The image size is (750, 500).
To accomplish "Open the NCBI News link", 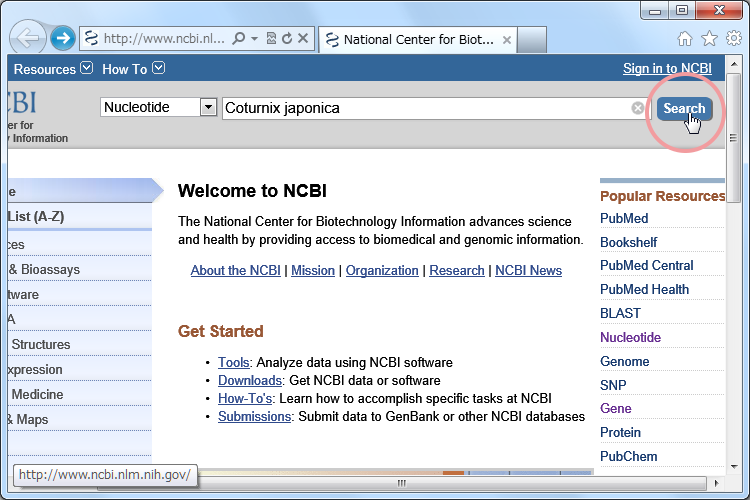I will coord(528,270).
